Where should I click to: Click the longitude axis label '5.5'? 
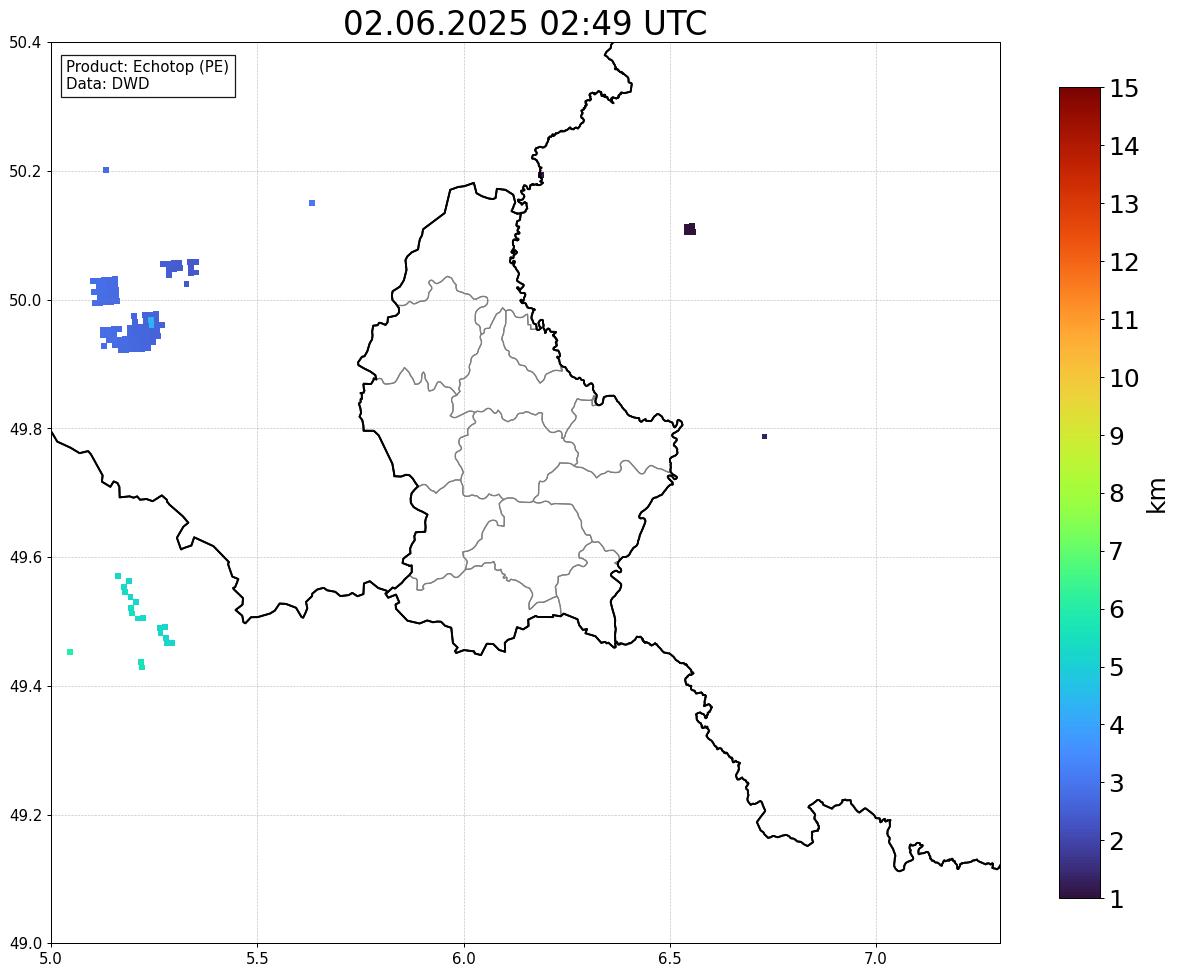[x=258, y=959]
